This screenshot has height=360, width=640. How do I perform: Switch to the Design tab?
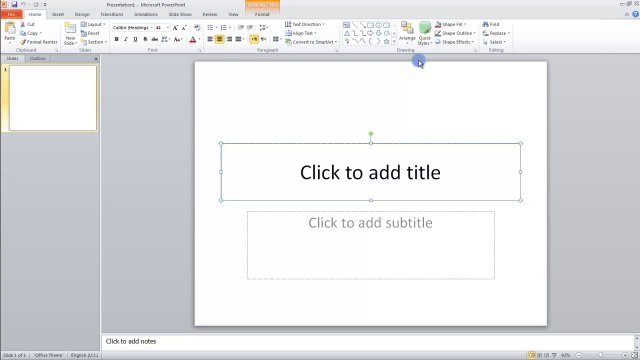click(x=82, y=14)
